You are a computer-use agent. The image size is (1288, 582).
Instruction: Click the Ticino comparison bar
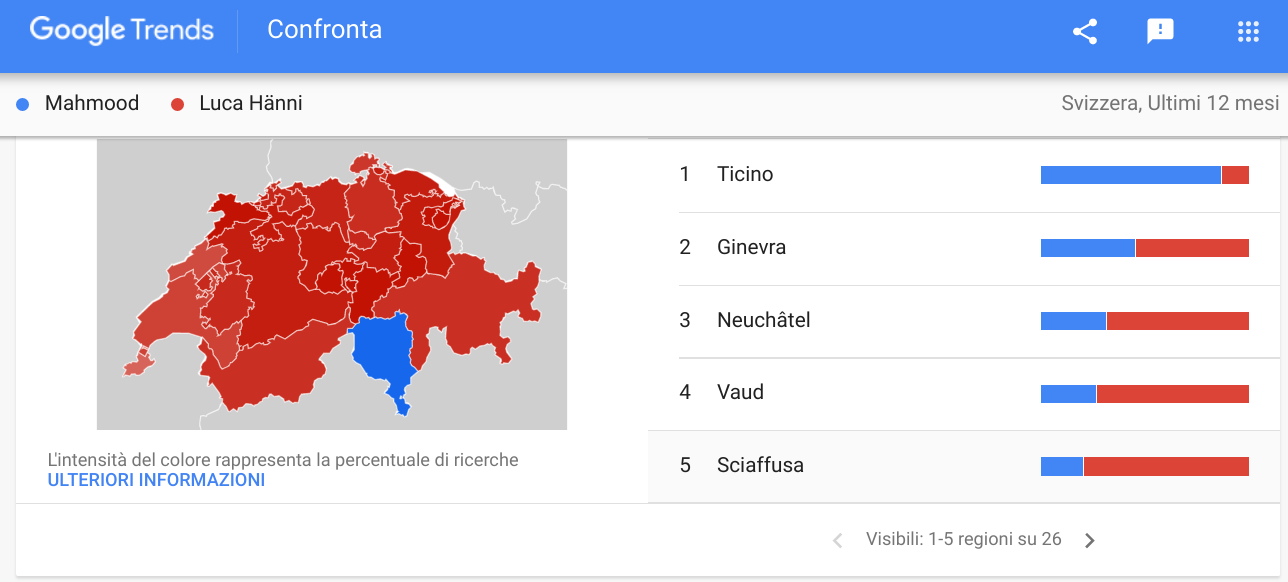point(1145,175)
